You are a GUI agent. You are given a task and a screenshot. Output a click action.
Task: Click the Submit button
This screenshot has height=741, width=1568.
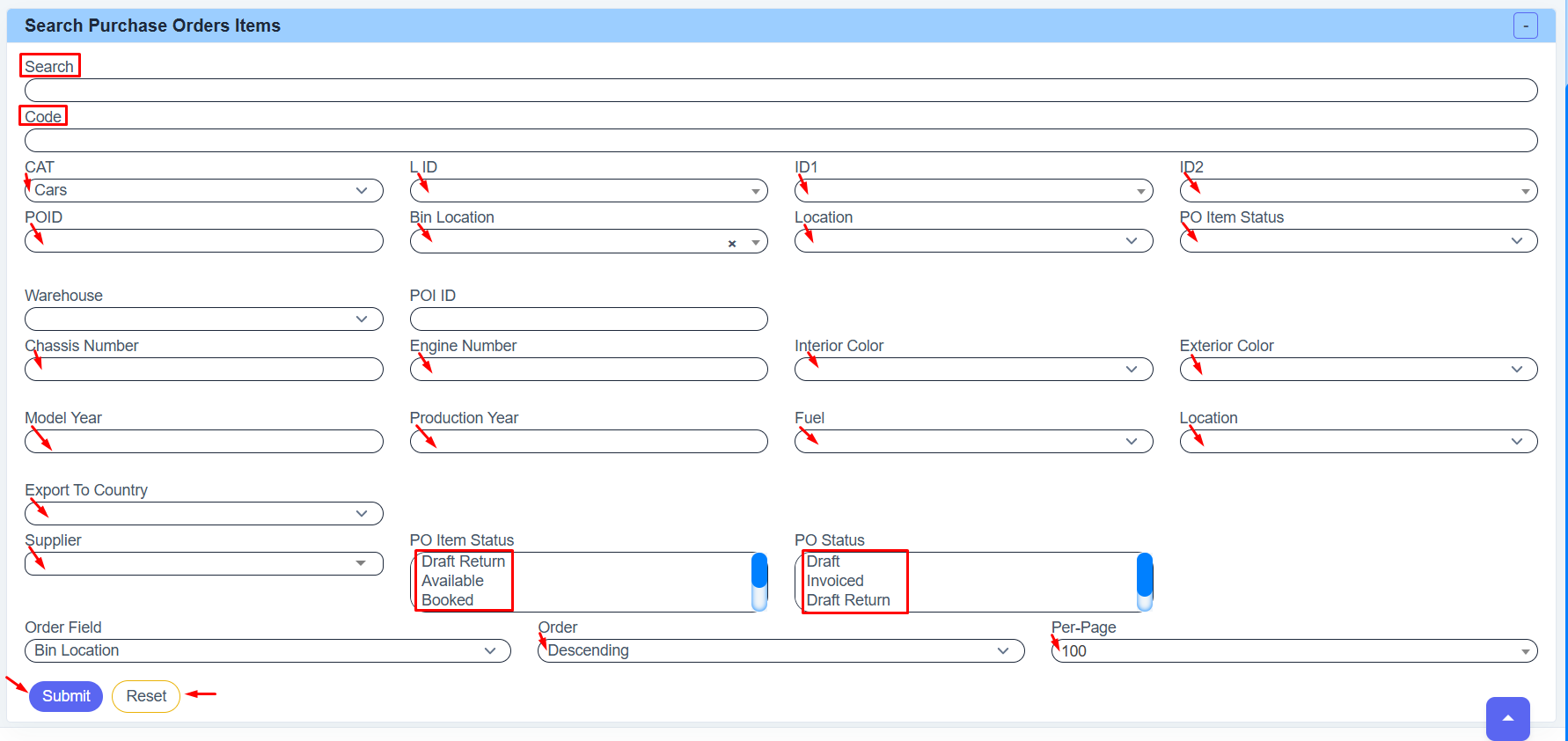point(66,696)
